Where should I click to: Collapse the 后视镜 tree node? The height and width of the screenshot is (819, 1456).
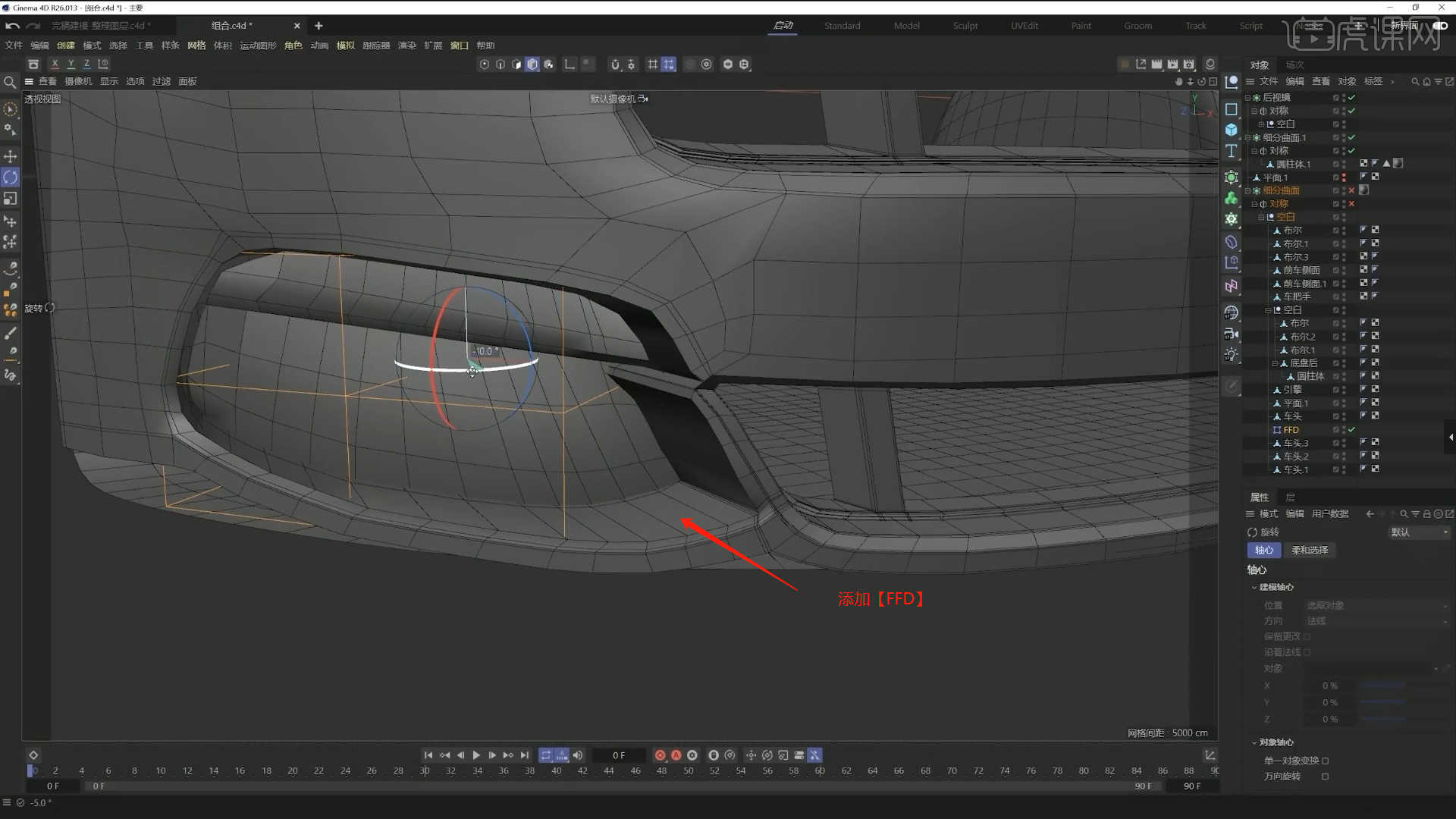[x=1247, y=98]
